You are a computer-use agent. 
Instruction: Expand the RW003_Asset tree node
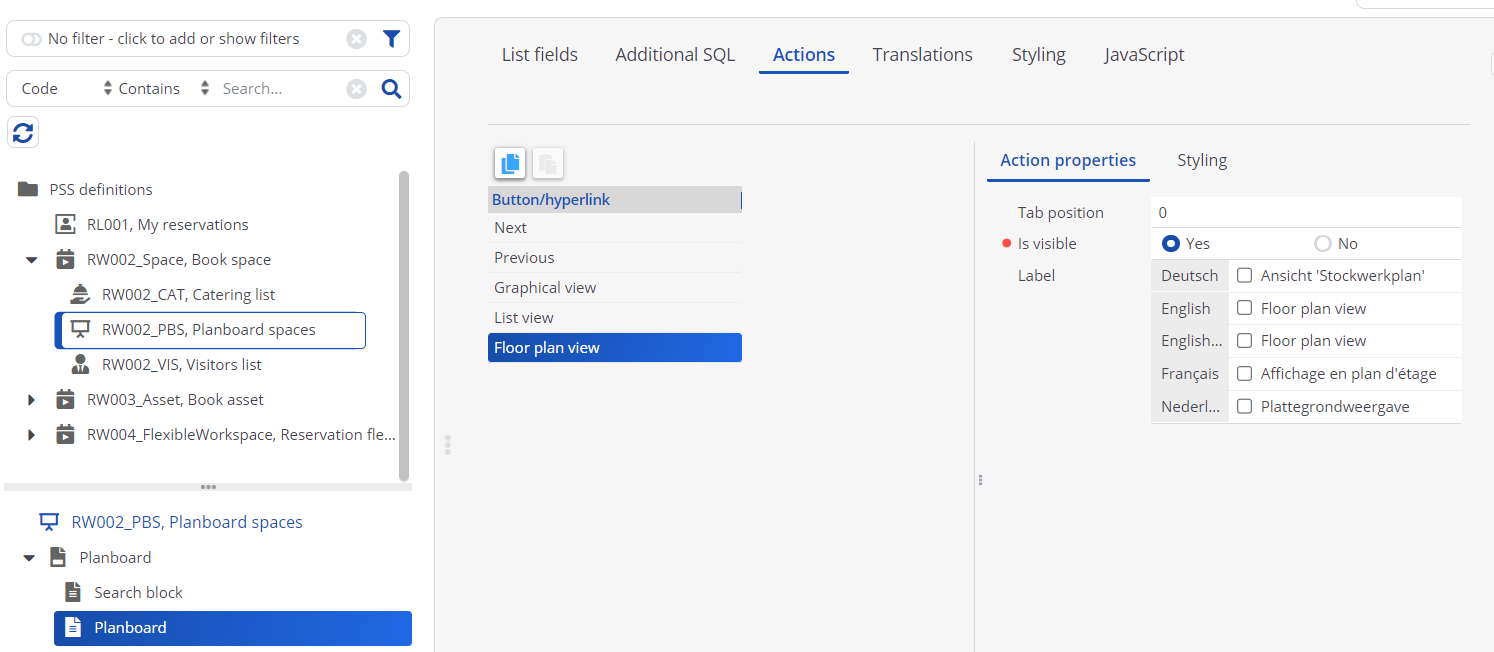pos(31,400)
